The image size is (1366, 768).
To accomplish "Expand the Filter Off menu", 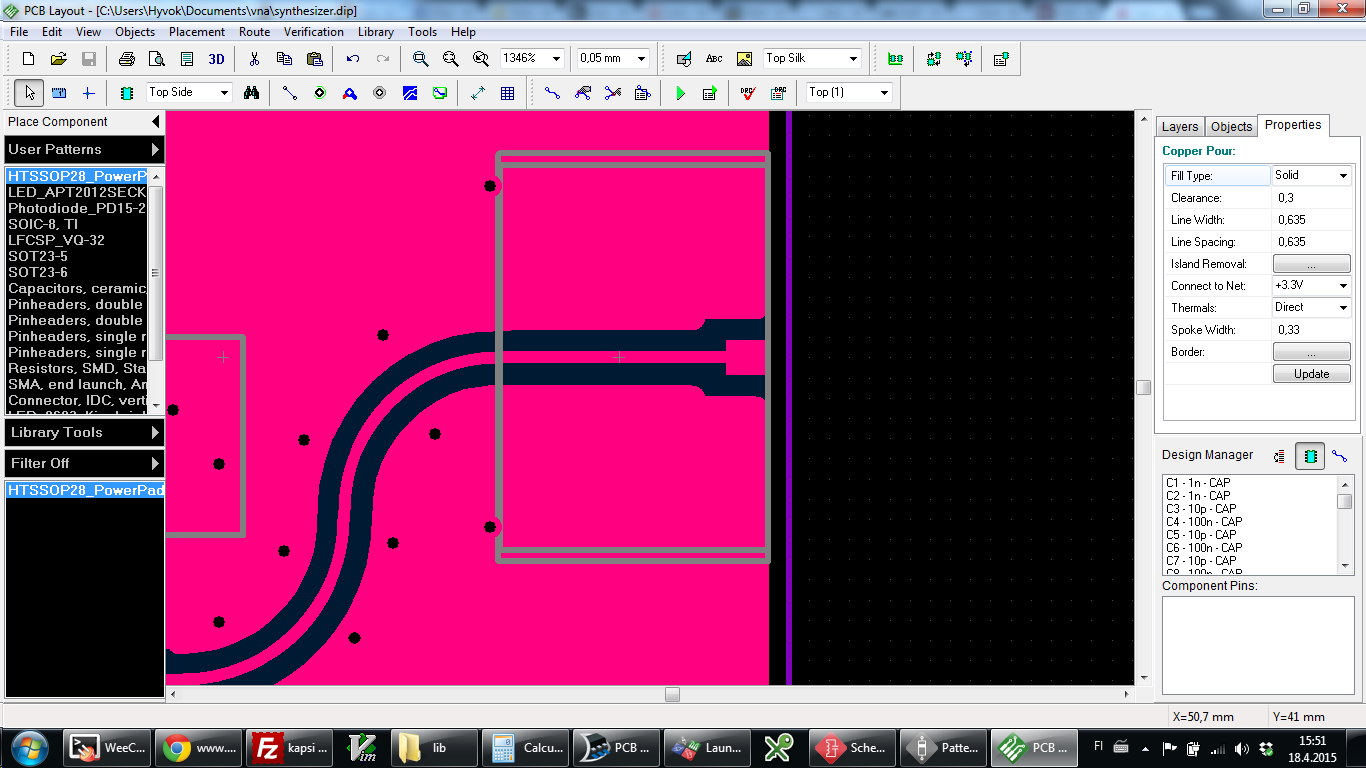I will click(83, 464).
